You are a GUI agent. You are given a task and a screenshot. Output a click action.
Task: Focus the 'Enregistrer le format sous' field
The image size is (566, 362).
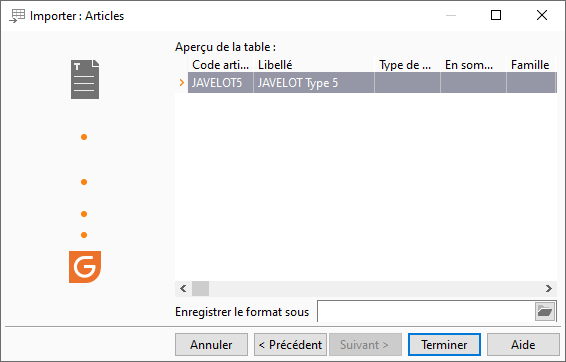click(426, 311)
